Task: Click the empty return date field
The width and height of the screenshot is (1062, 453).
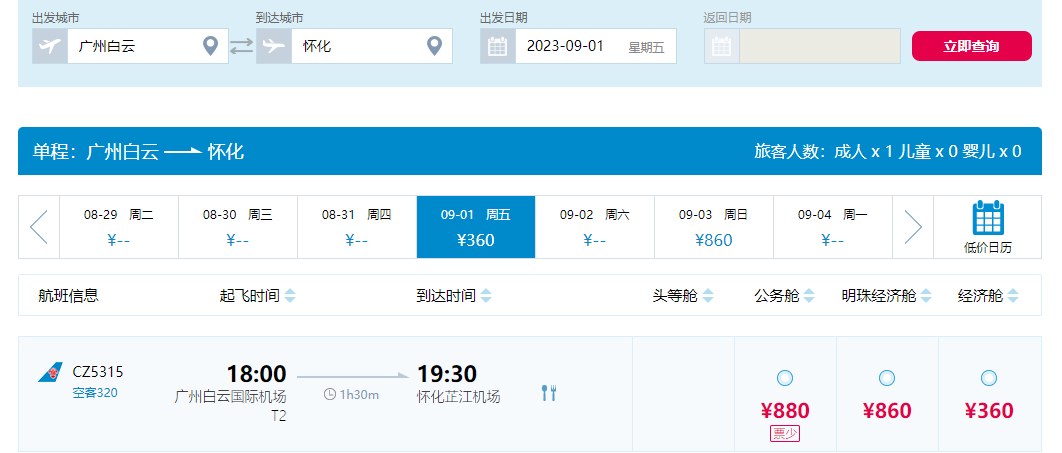Action: point(820,46)
